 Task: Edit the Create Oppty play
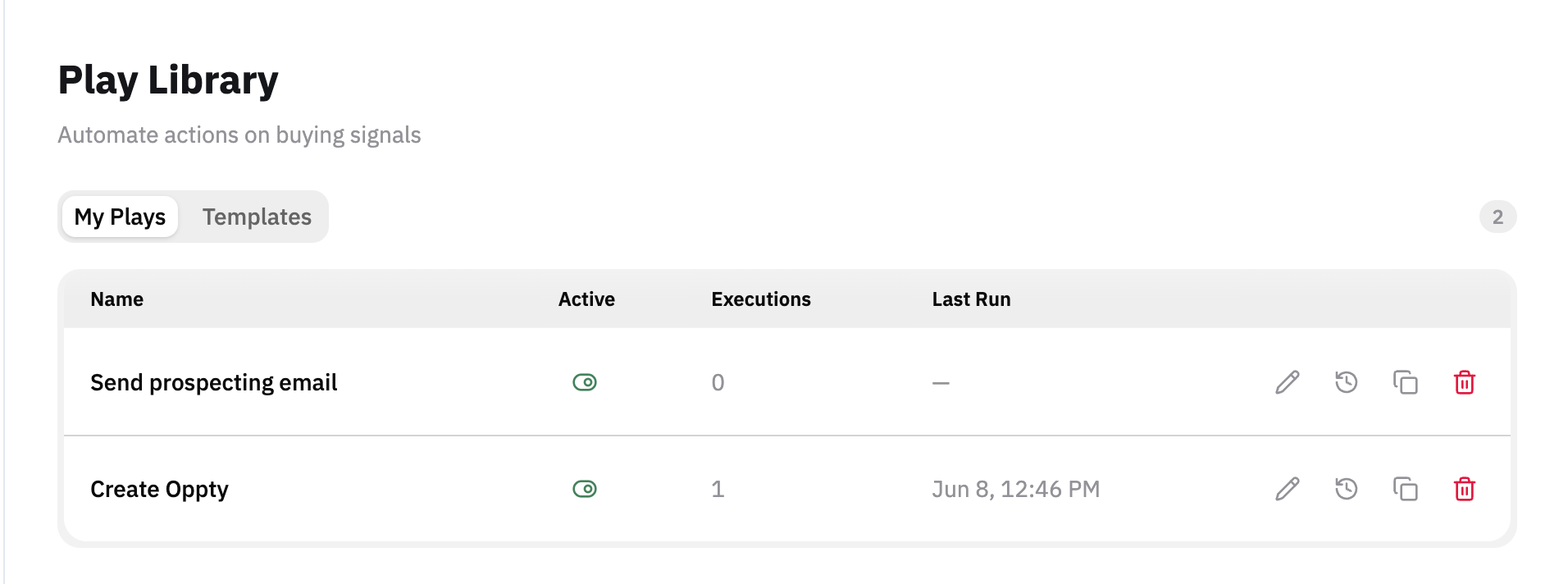click(x=1288, y=489)
